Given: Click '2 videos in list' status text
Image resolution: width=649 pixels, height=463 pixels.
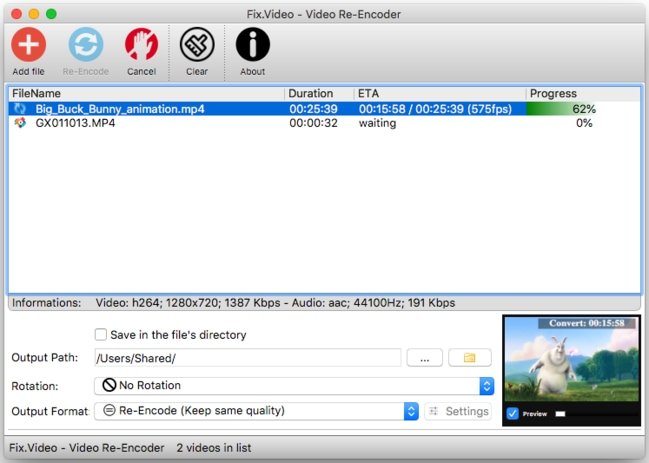Looking at the screenshot, I should tap(214, 448).
